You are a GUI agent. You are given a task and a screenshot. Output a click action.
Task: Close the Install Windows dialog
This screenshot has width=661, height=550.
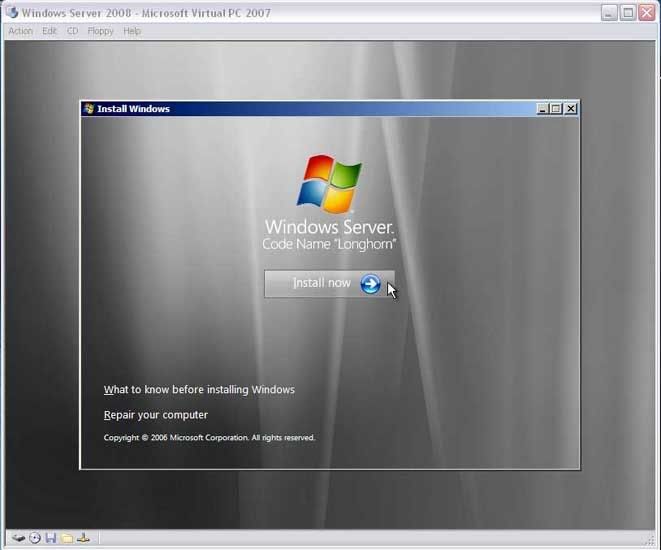571,109
